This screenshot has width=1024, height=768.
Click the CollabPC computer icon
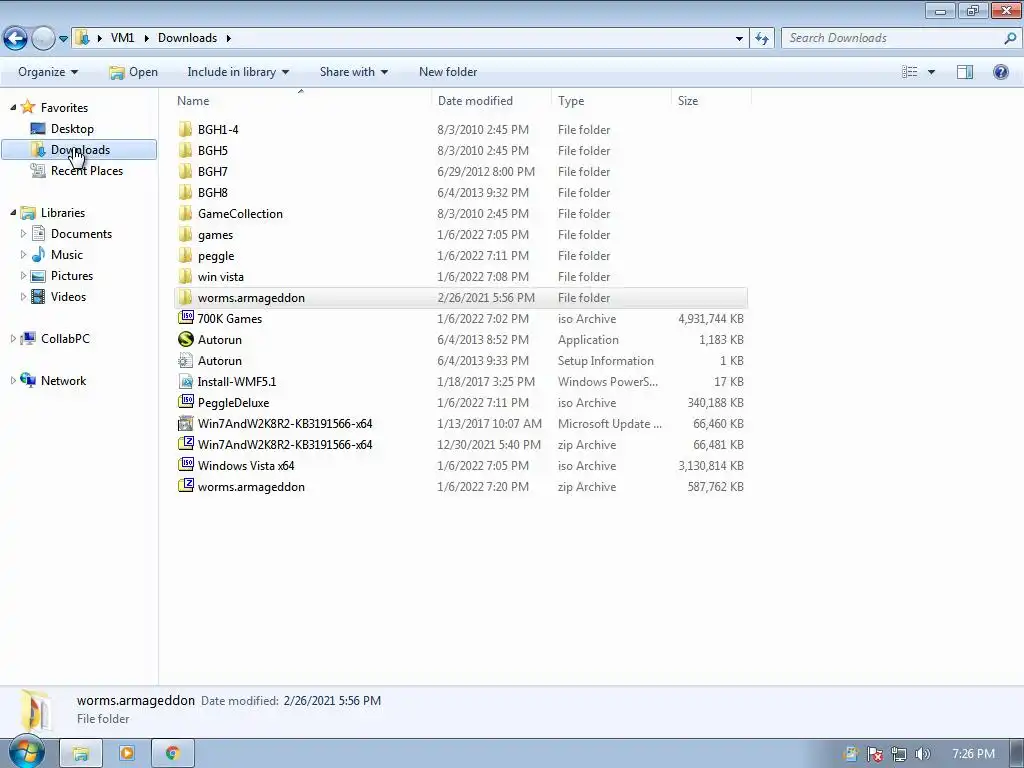tap(28, 338)
